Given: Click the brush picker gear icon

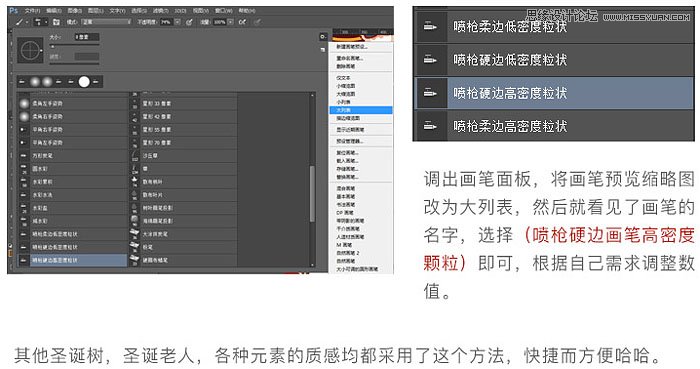Looking at the screenshot, I should (x=323, y=37).
